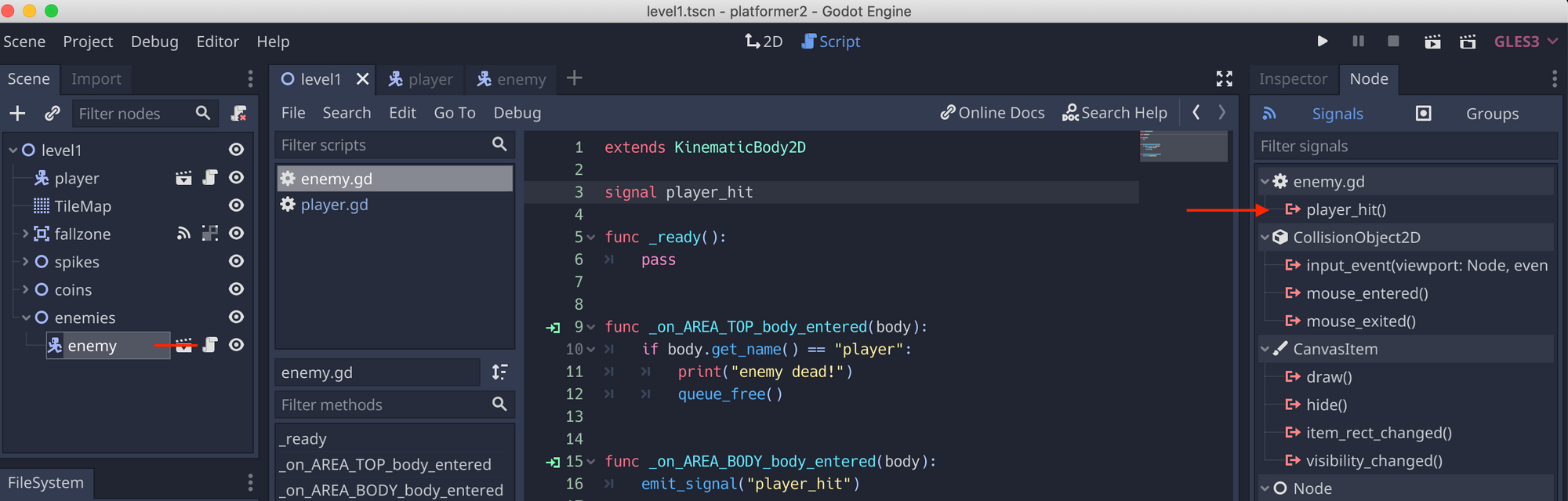The width and height of the screenshot is (1568, 501).
Task: Open the enemy node's scene in editor
Action: pos(183,345)
